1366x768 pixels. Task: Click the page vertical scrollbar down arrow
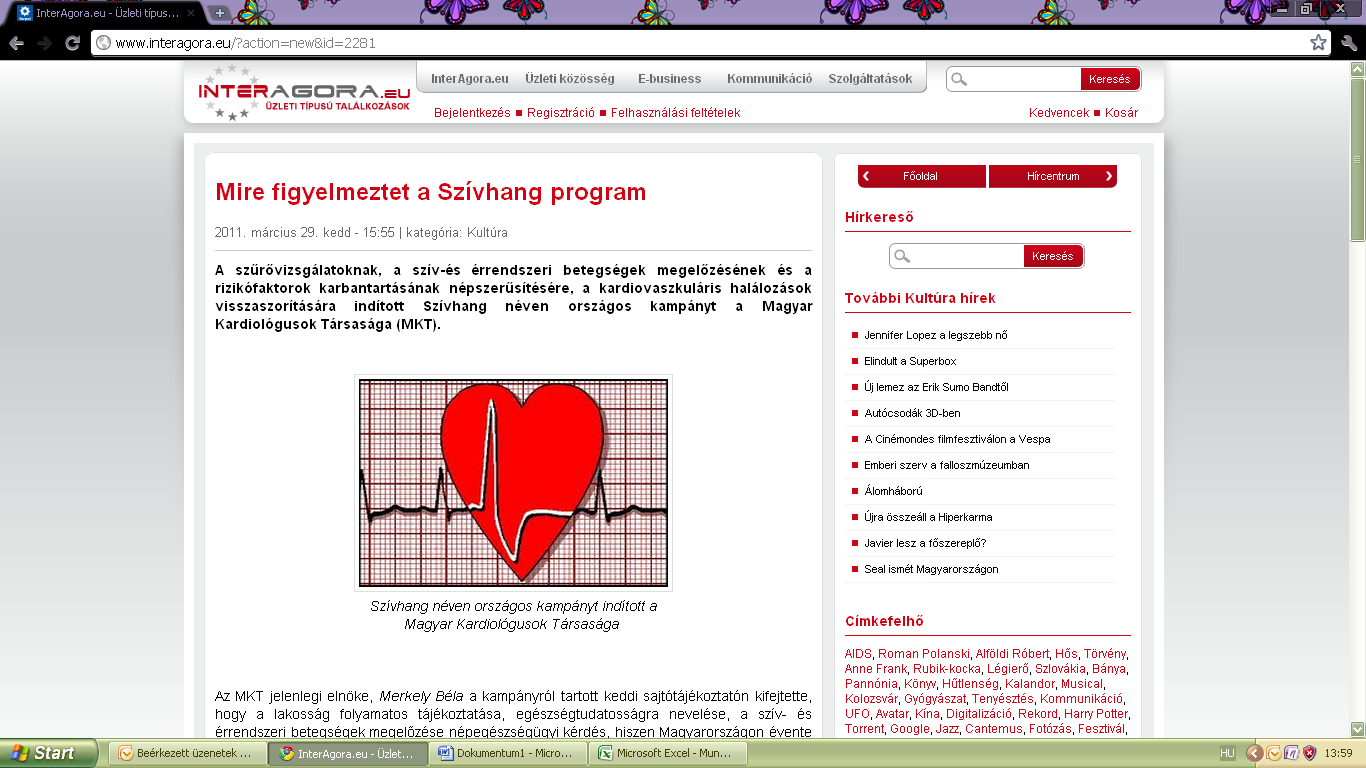1357,729
